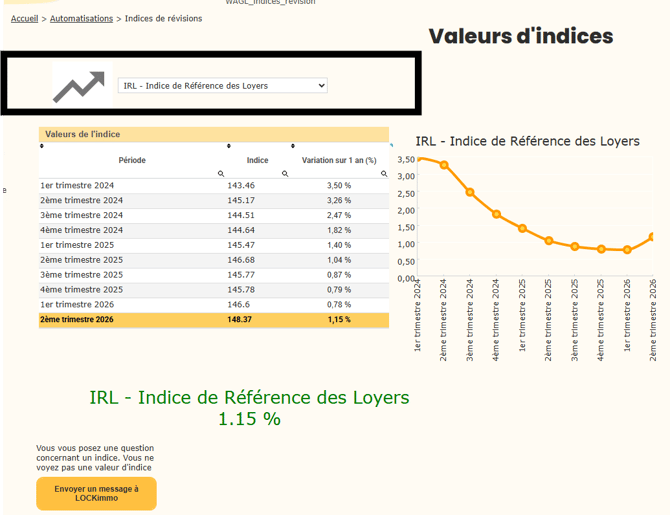Click chart data point for 3ème trimestre 2024

coord(470,192)
